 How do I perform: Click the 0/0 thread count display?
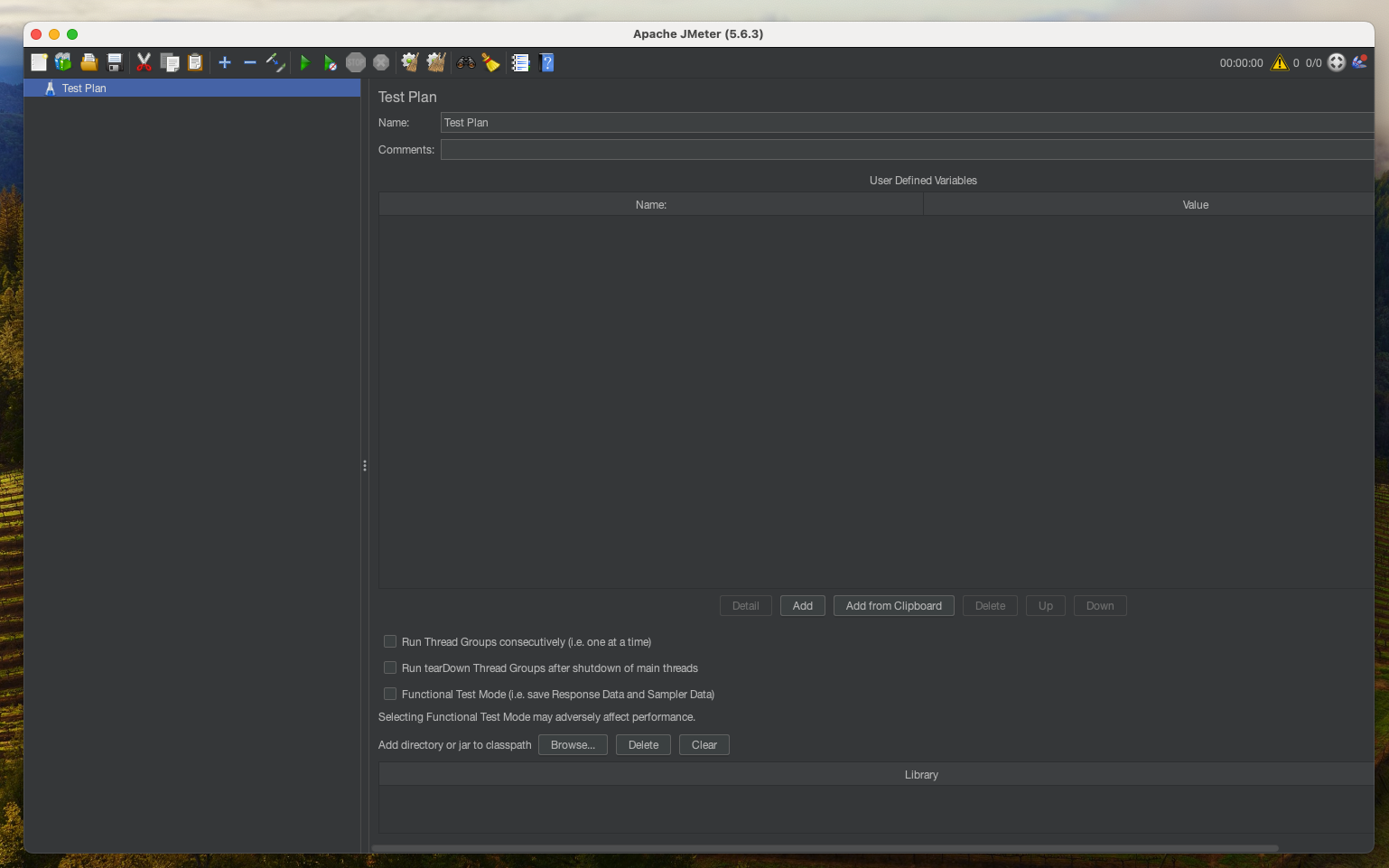pyautogui.click(x=1313, y=63)
